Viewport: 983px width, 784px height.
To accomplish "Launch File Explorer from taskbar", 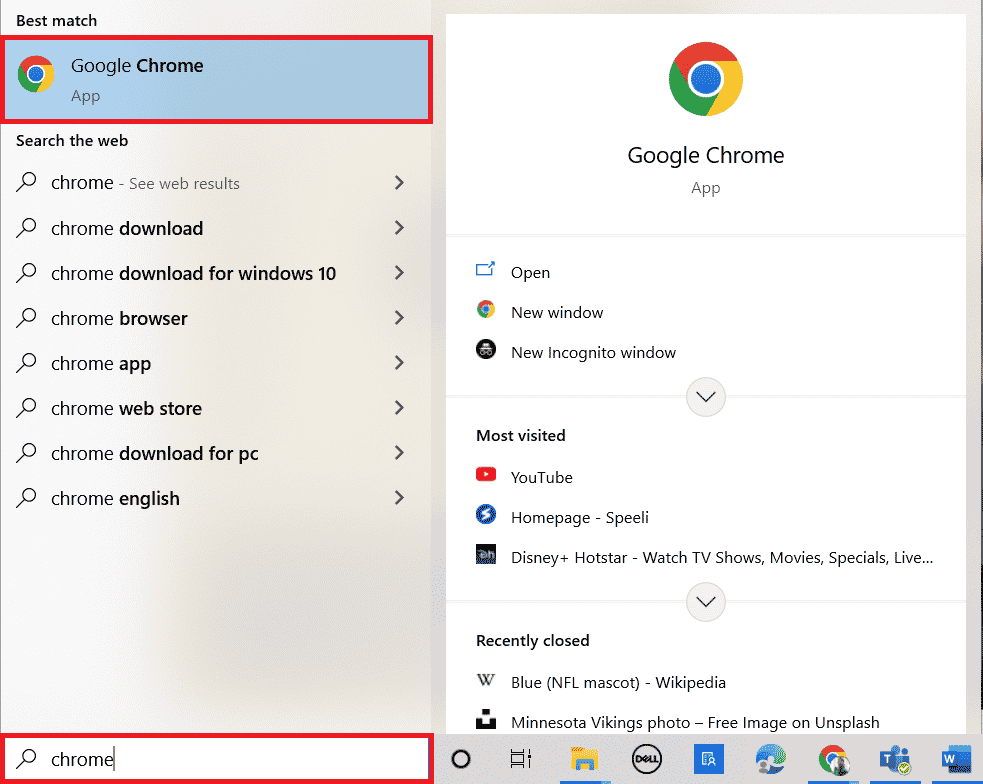I will tap(584, 759).
